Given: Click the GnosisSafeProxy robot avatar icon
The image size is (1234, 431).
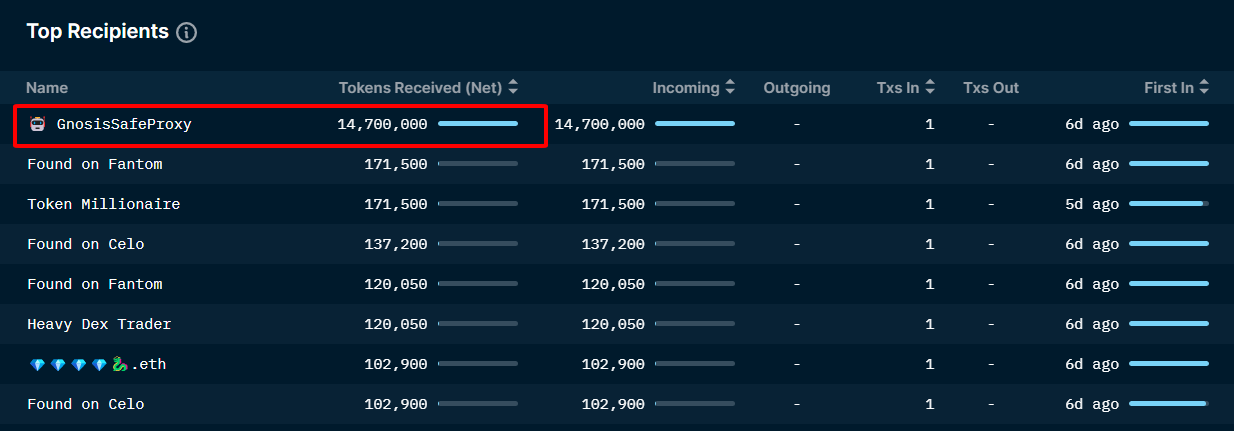Looking at the screenshot, I should [x=37, y=125].
